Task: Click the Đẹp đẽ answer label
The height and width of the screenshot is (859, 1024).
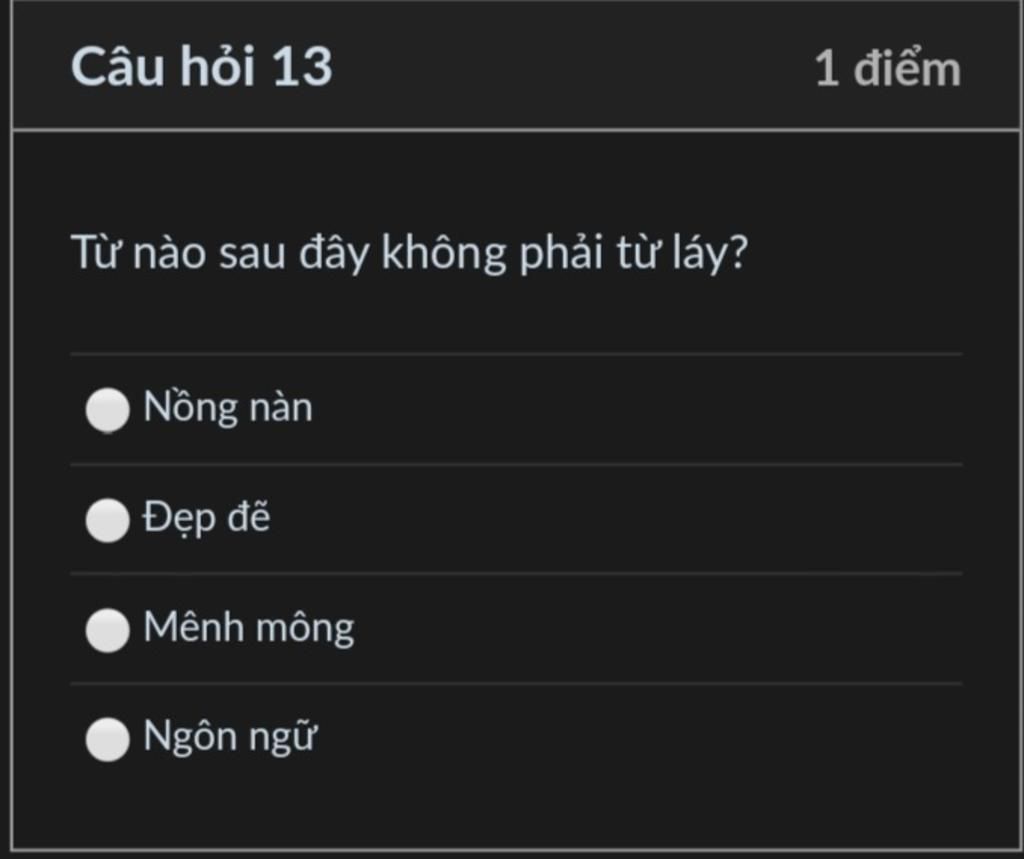Action: [207, 519]
